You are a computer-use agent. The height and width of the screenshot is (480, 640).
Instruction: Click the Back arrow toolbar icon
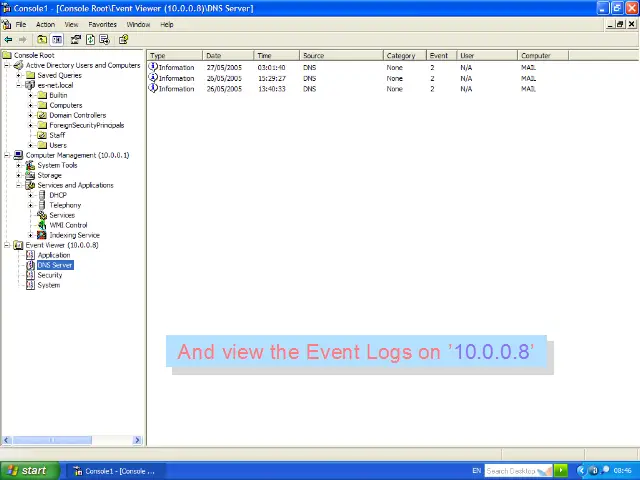9,40
